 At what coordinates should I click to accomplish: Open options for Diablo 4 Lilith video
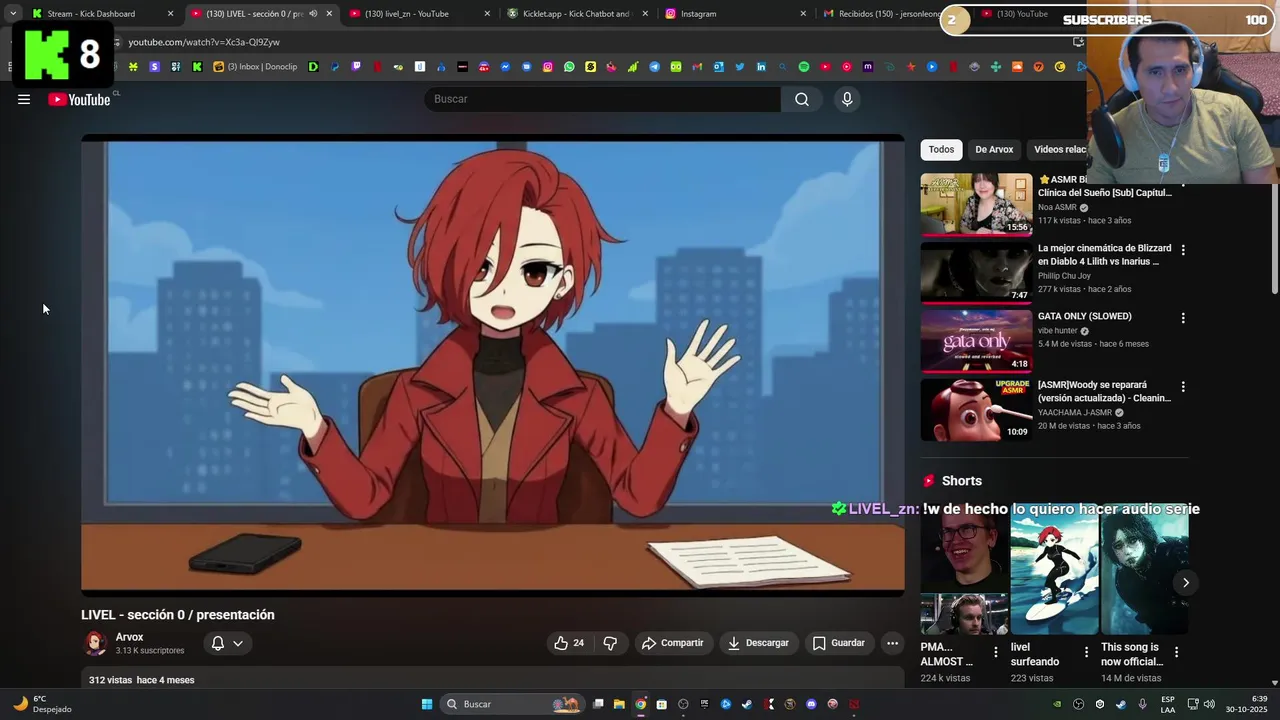[x=1183, y=250]
